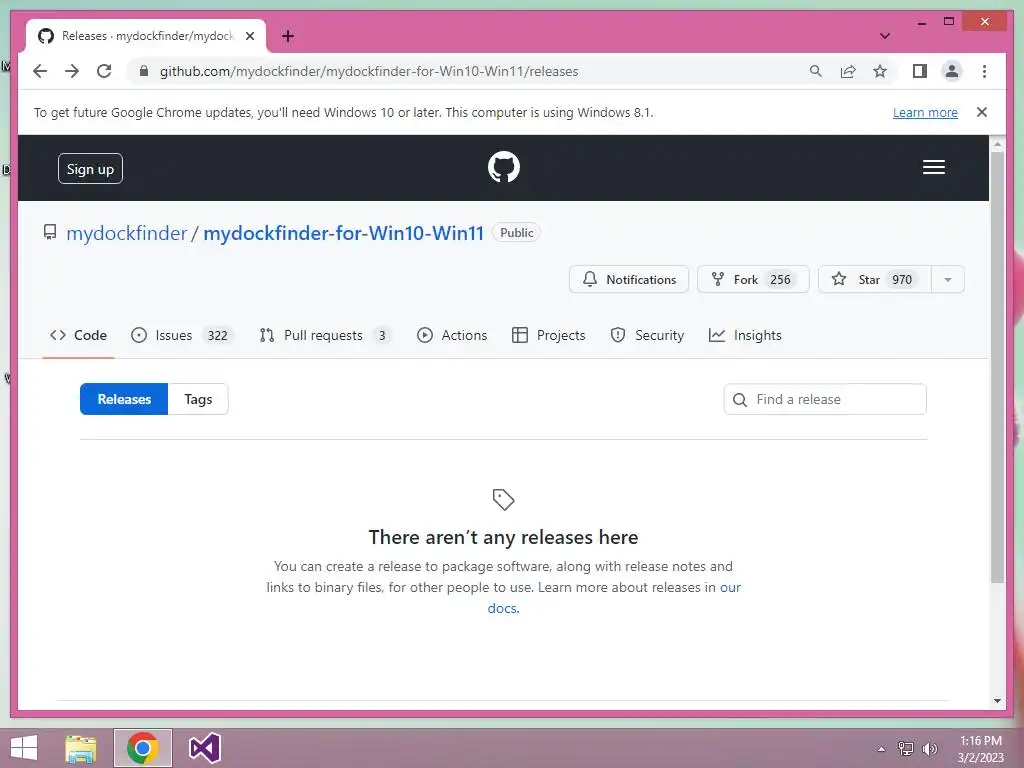Star the repository

coord(874,280)
